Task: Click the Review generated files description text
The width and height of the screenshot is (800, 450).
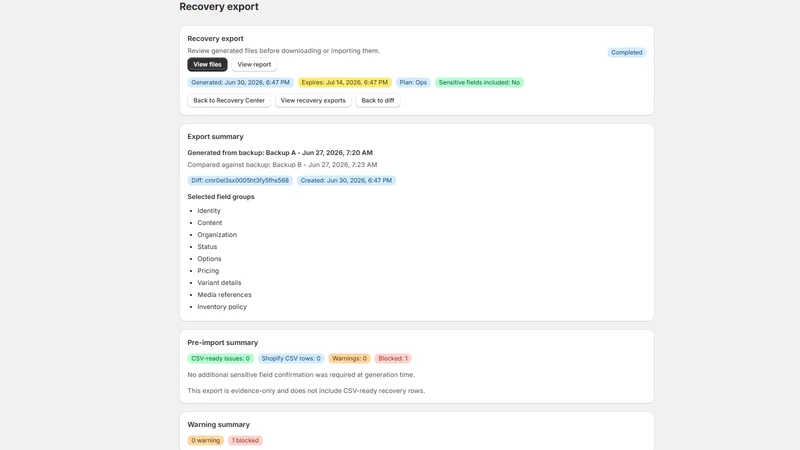Action: (x=284, y=51)
